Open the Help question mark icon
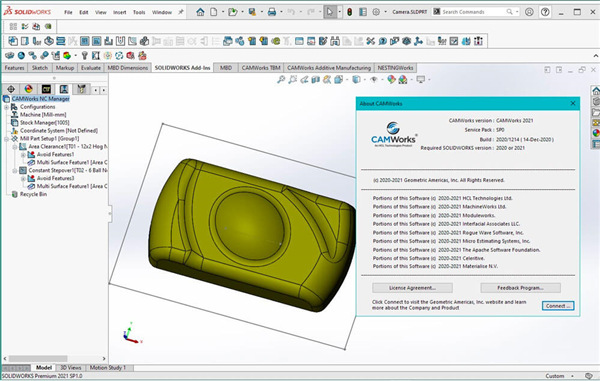The width and height of the screenshot is (600, 381). (x=545, y=12)
